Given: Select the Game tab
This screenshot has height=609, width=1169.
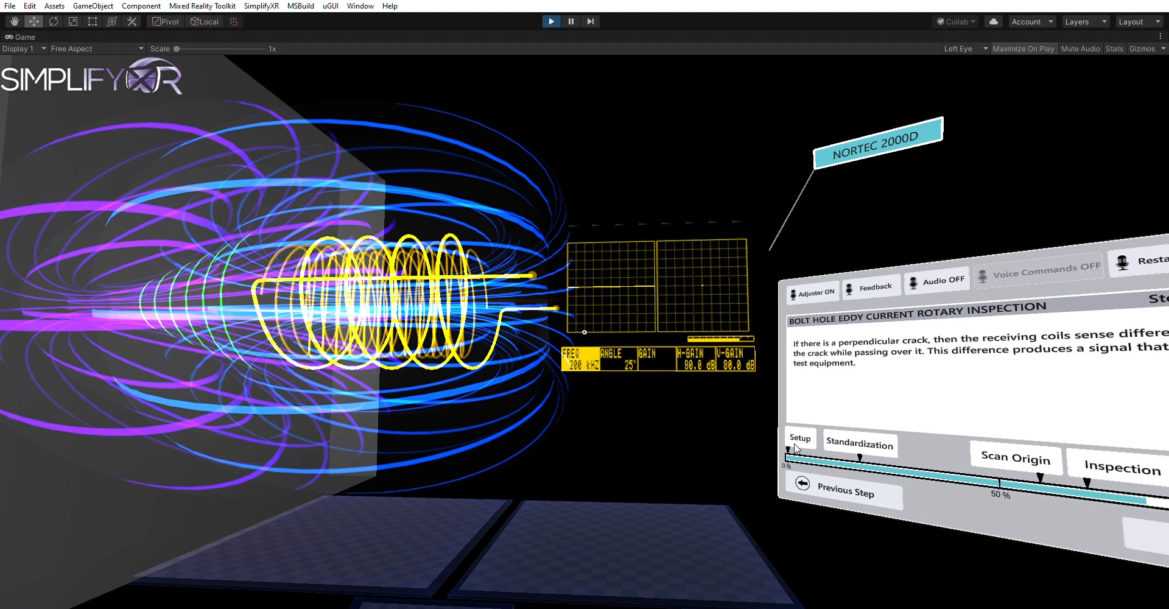Looking at the screenshot, I should [19, 37].
